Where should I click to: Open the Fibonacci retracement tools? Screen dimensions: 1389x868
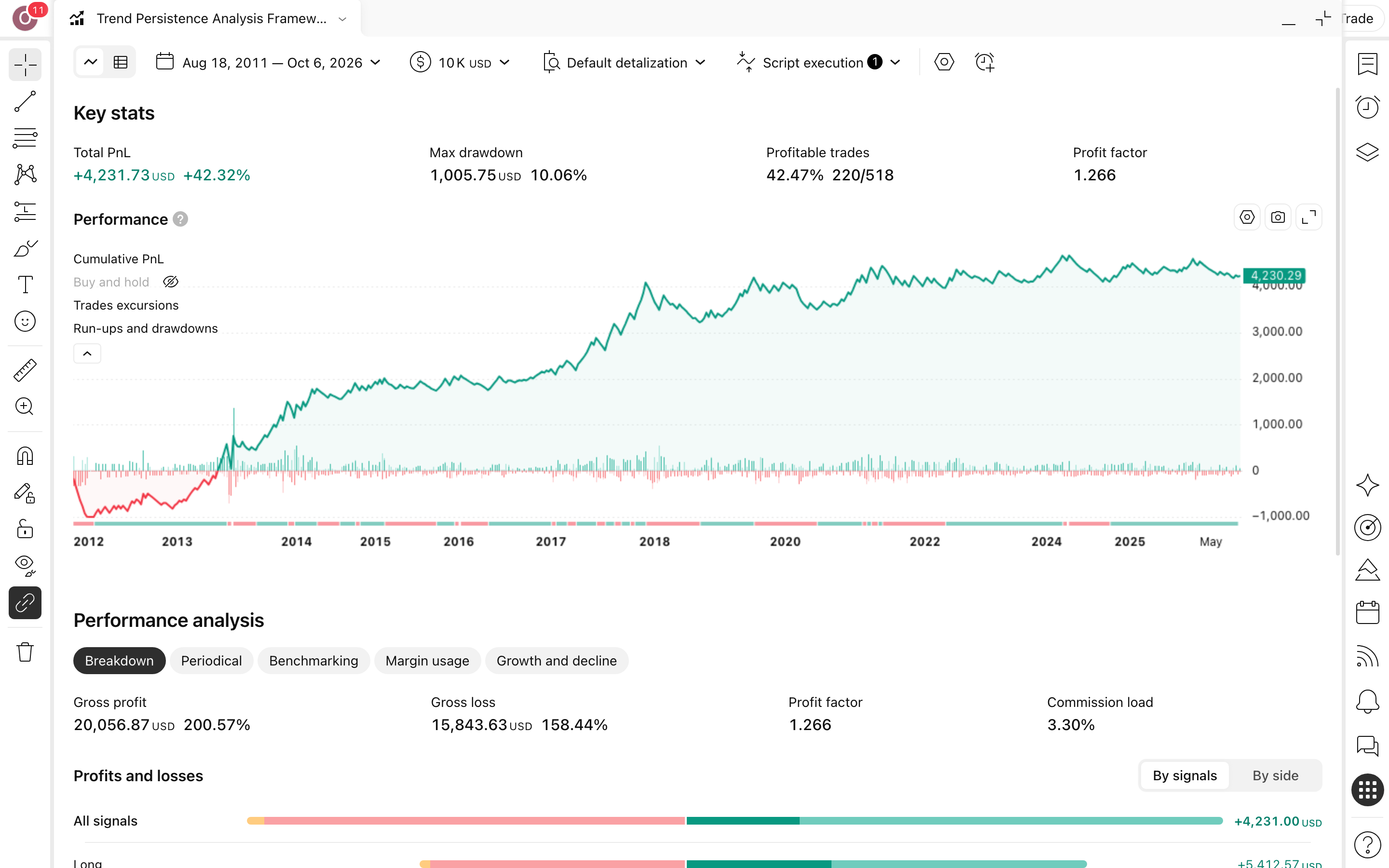point(25,138)
